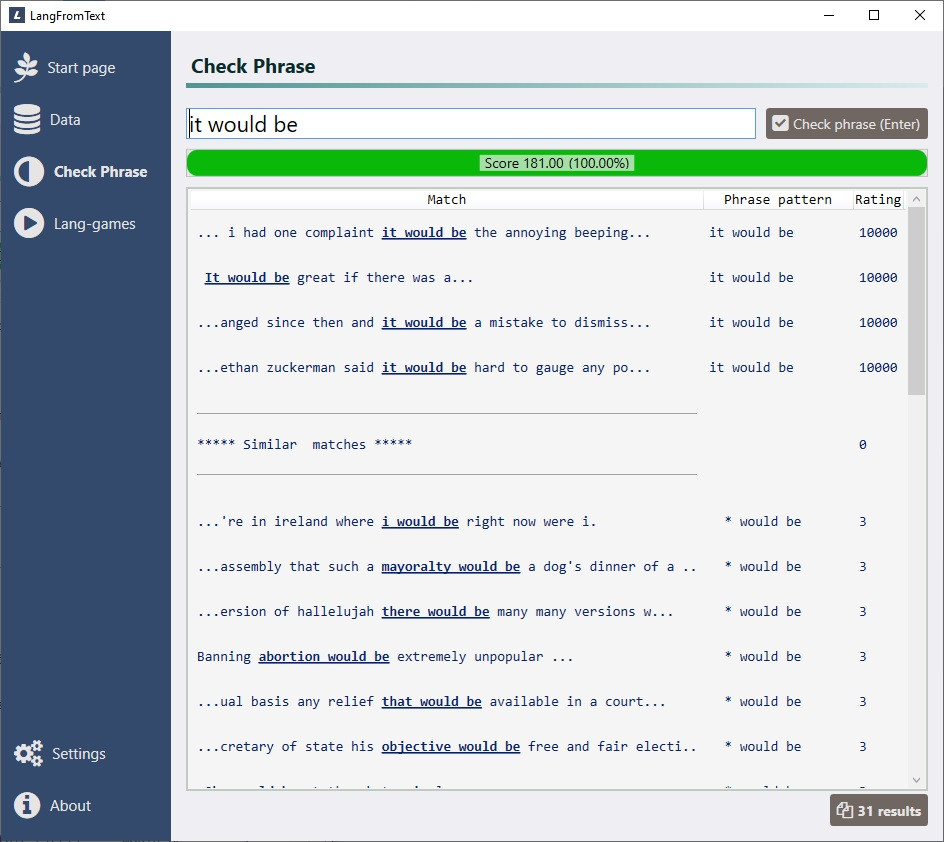944x842 pixels.
Task: Close the LangFromText window
Action: point(920,15)
